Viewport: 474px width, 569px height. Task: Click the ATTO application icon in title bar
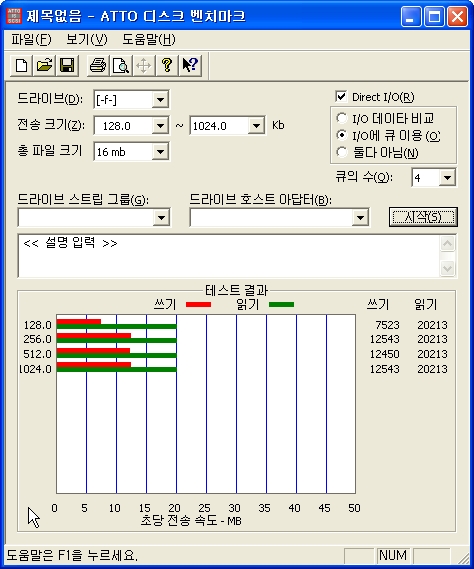pos(14,16)
